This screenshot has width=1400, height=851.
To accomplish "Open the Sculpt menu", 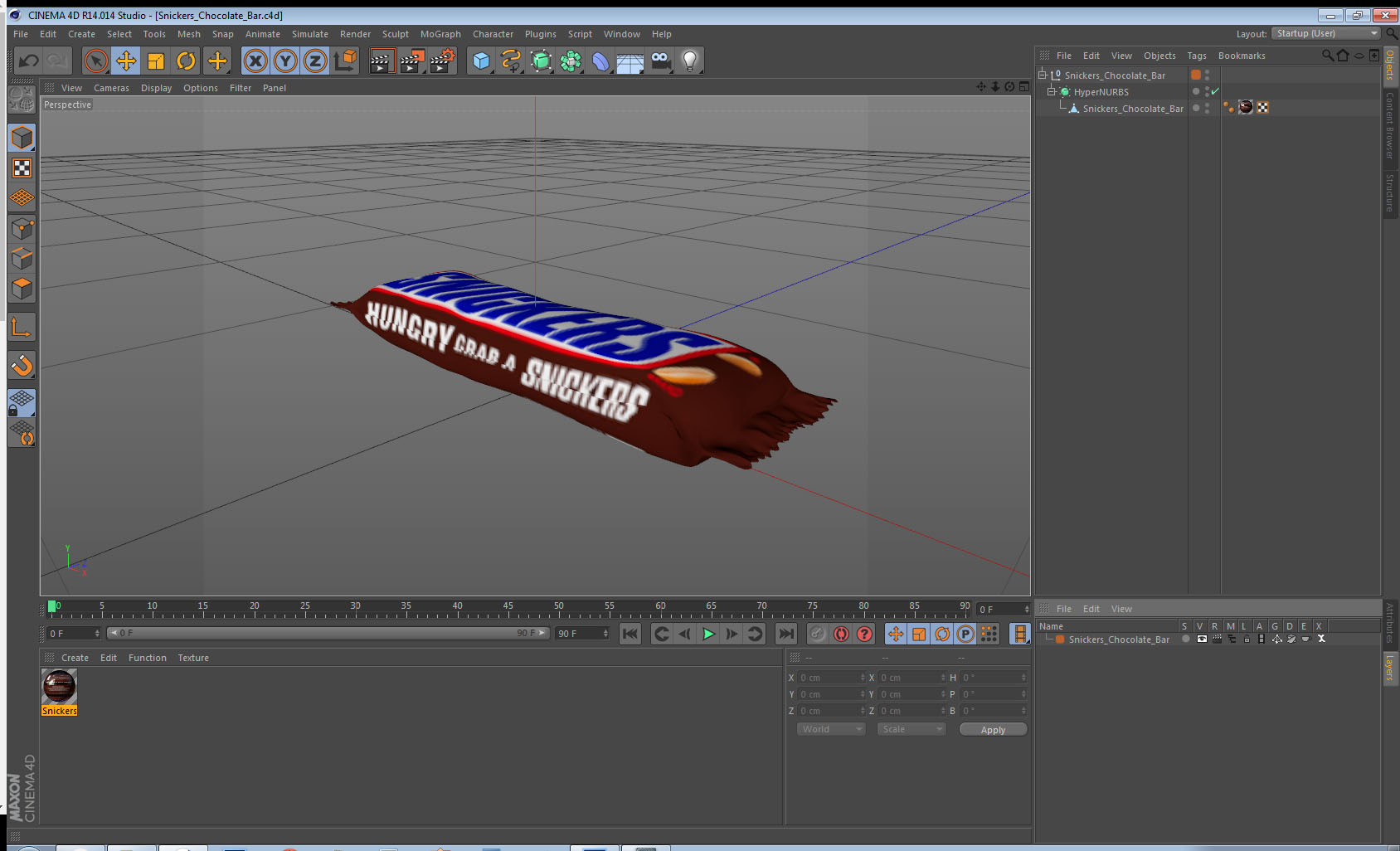I will pyautogui.click(x=396, y=34).
